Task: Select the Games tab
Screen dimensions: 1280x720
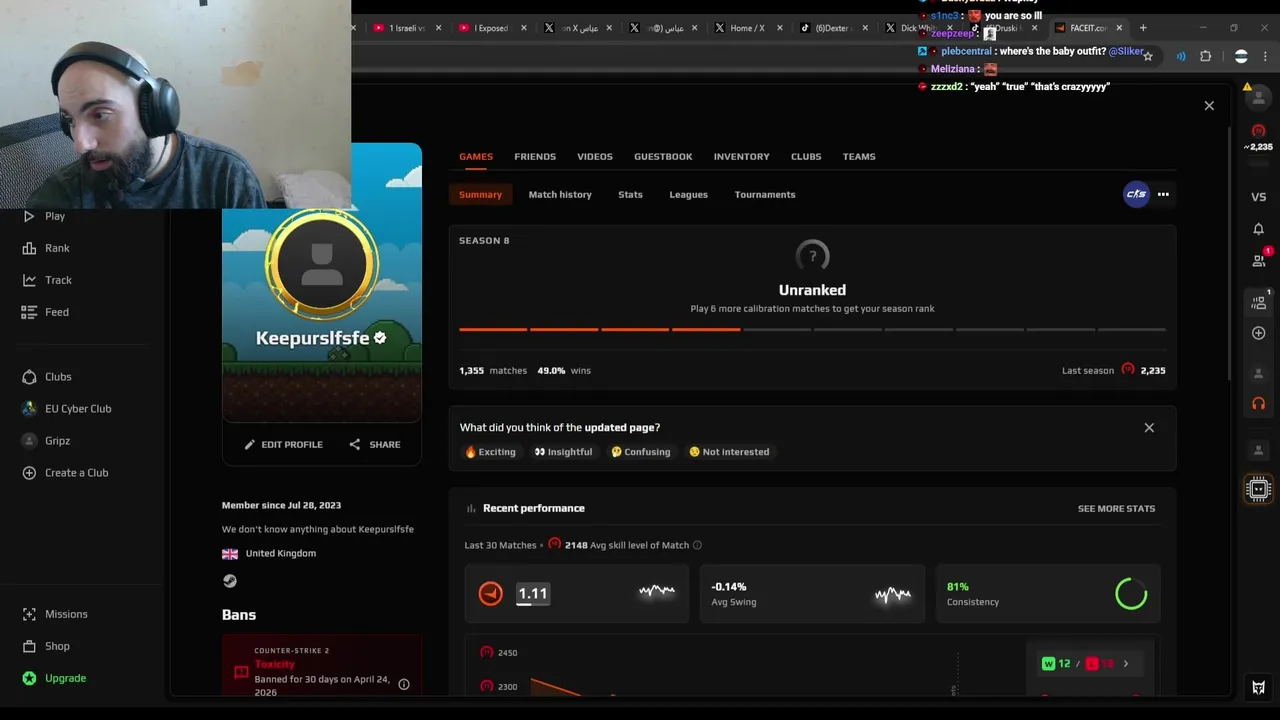Action: (x=476, y=157)
